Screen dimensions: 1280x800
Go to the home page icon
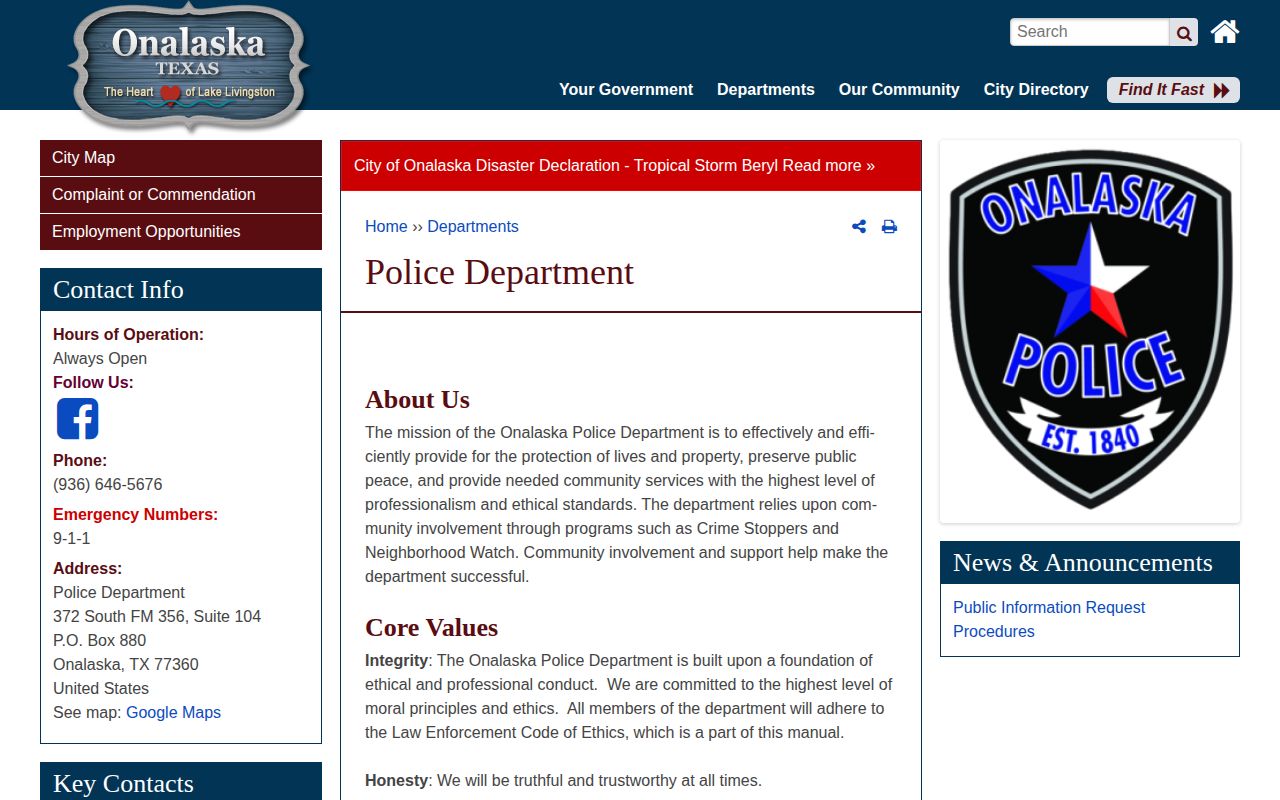1225,32
